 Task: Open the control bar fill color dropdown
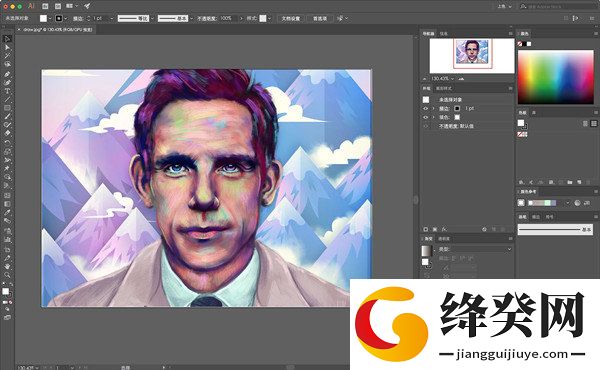tap(50, 18)
